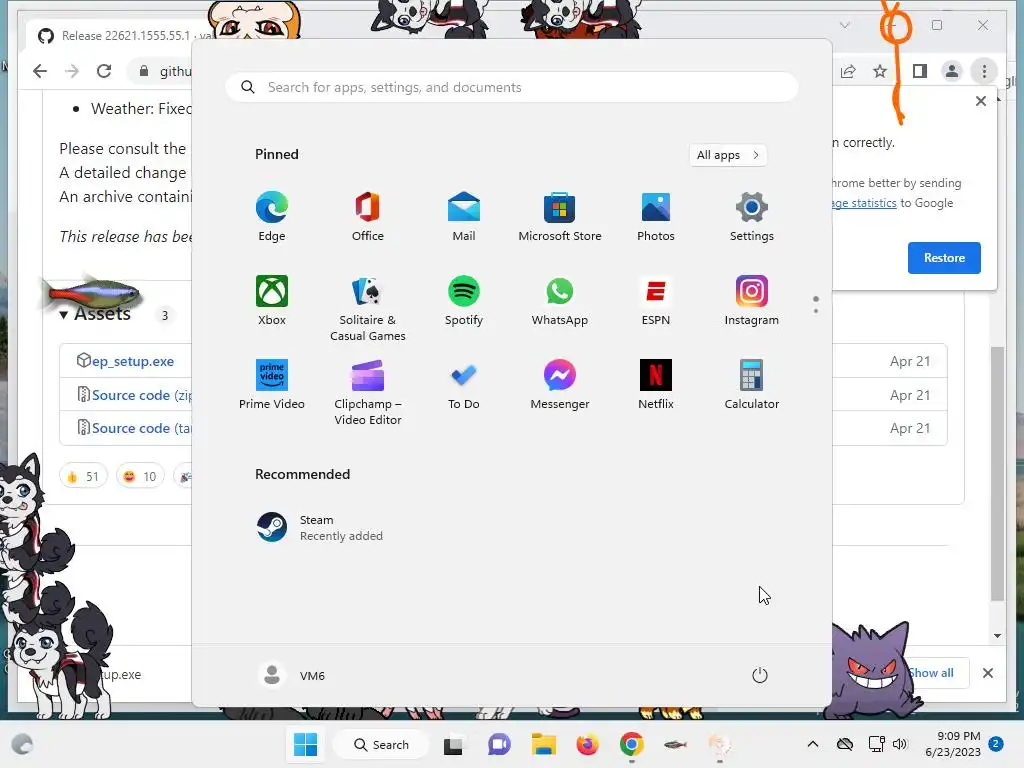
Task: Click the Windows Start button on taskbar
Action: click(x=305, y=744)
